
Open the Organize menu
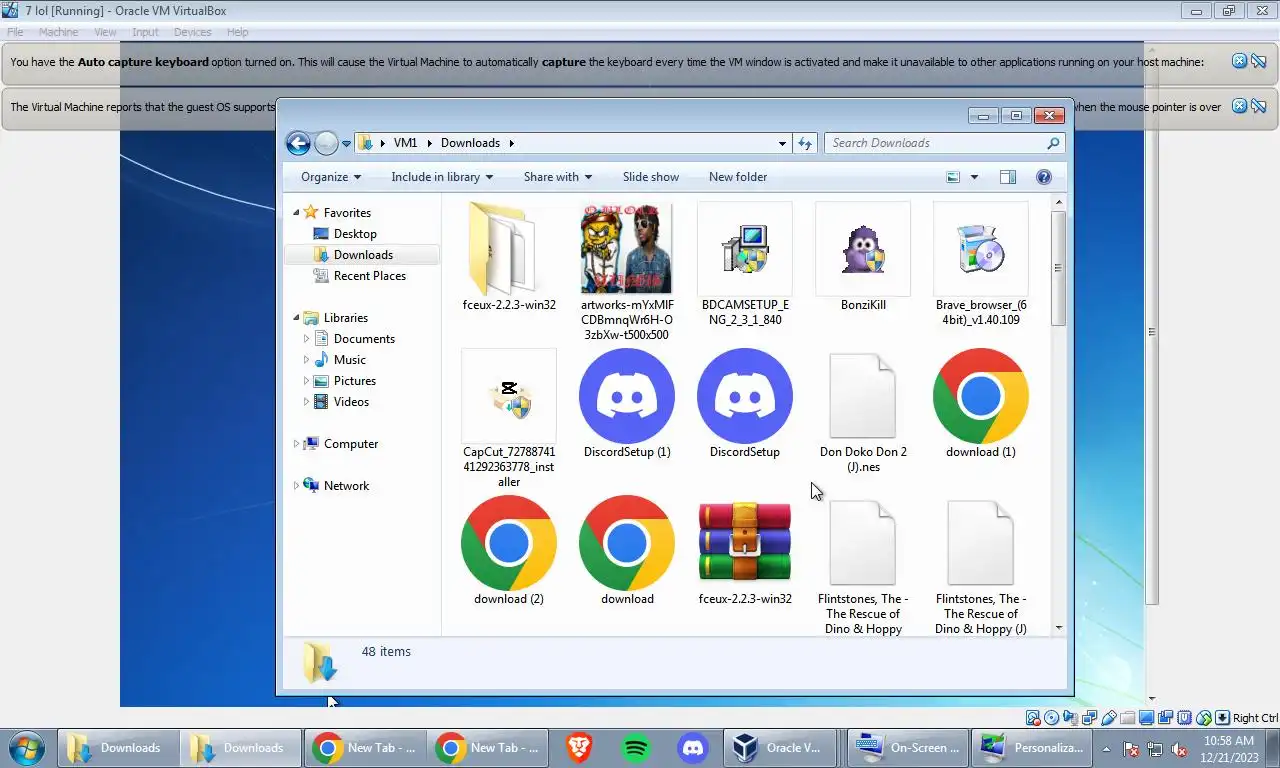click(x=331, y=177)
